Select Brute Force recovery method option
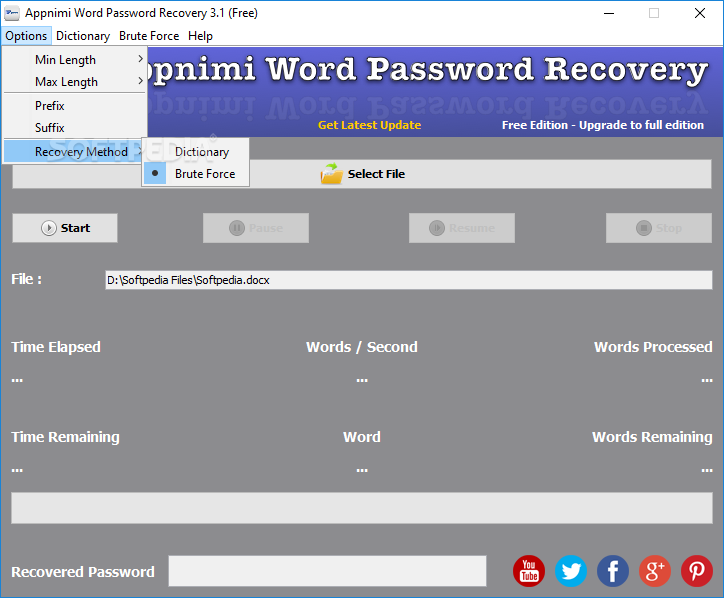 click(196, 174)
